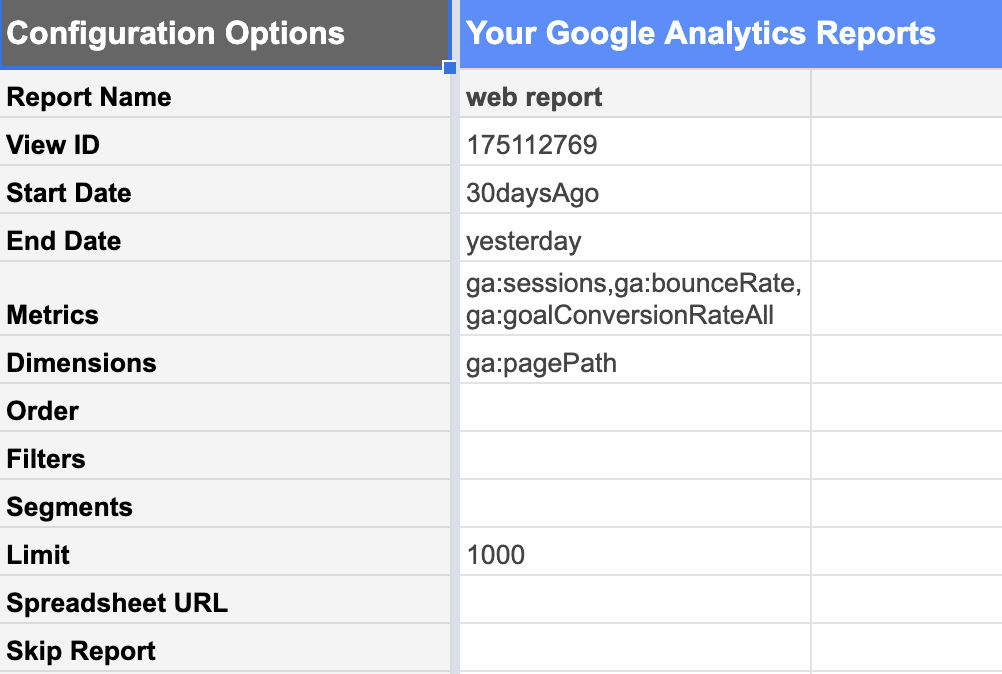Click the metrics cell with ga:sessions
This screenshot has height=674, width=1002.
coord(635,298)
